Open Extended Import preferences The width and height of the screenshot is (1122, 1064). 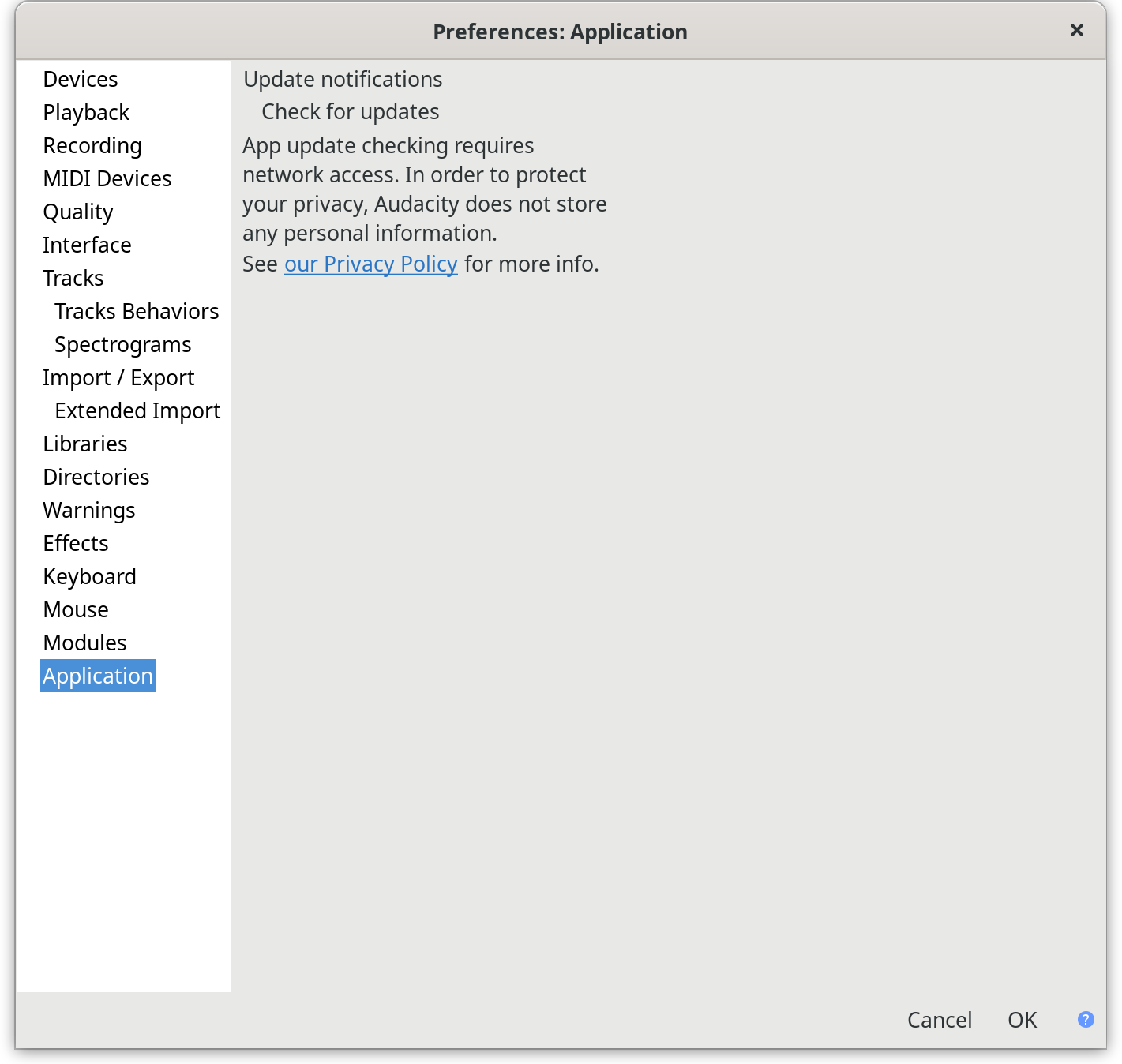tap(137, 410)
